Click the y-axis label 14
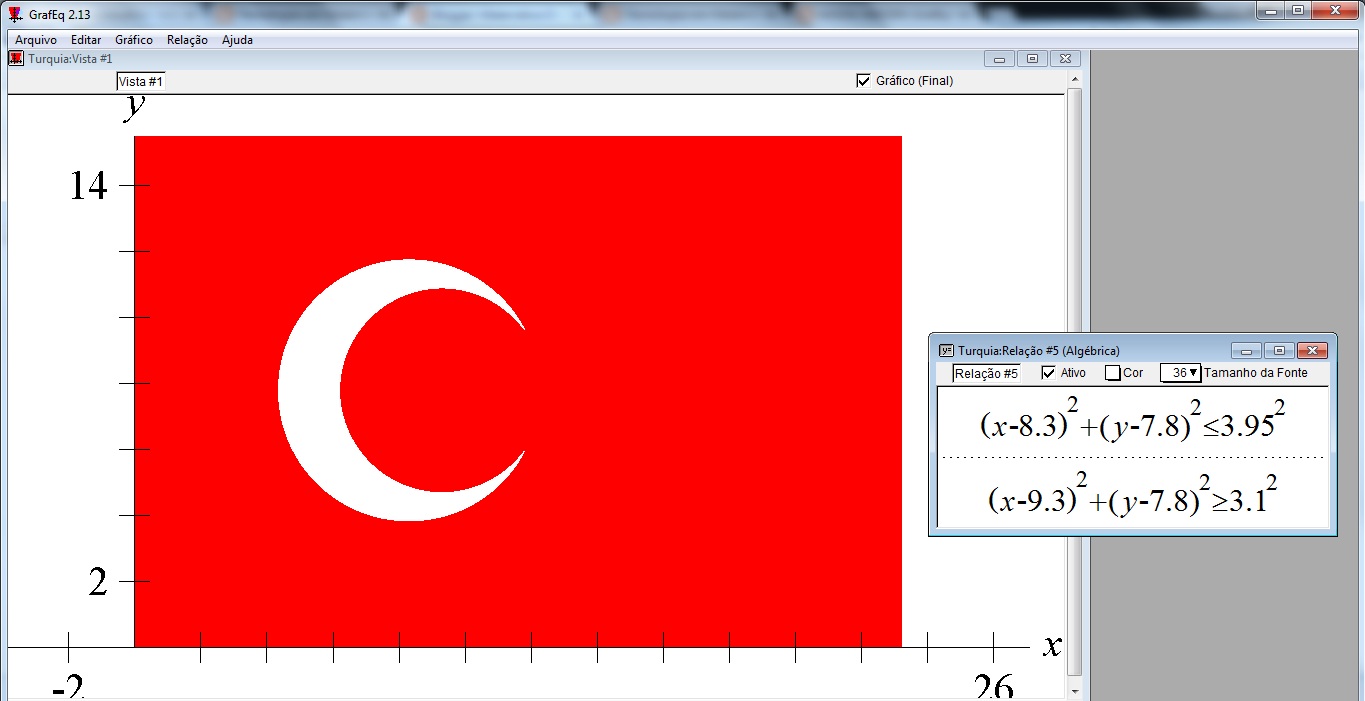Image resolution: width=1365 pixels, height=701 pixels. coord(88,185)
